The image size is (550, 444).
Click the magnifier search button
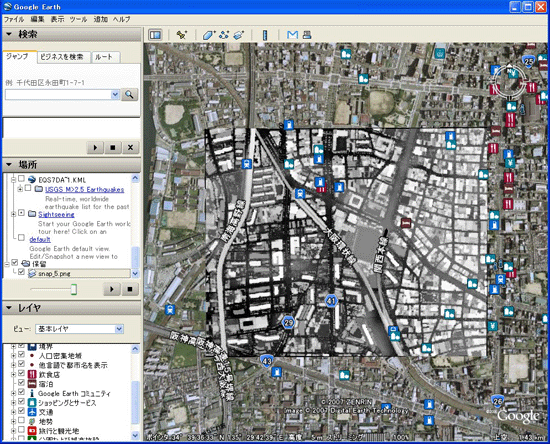point(129,95)
